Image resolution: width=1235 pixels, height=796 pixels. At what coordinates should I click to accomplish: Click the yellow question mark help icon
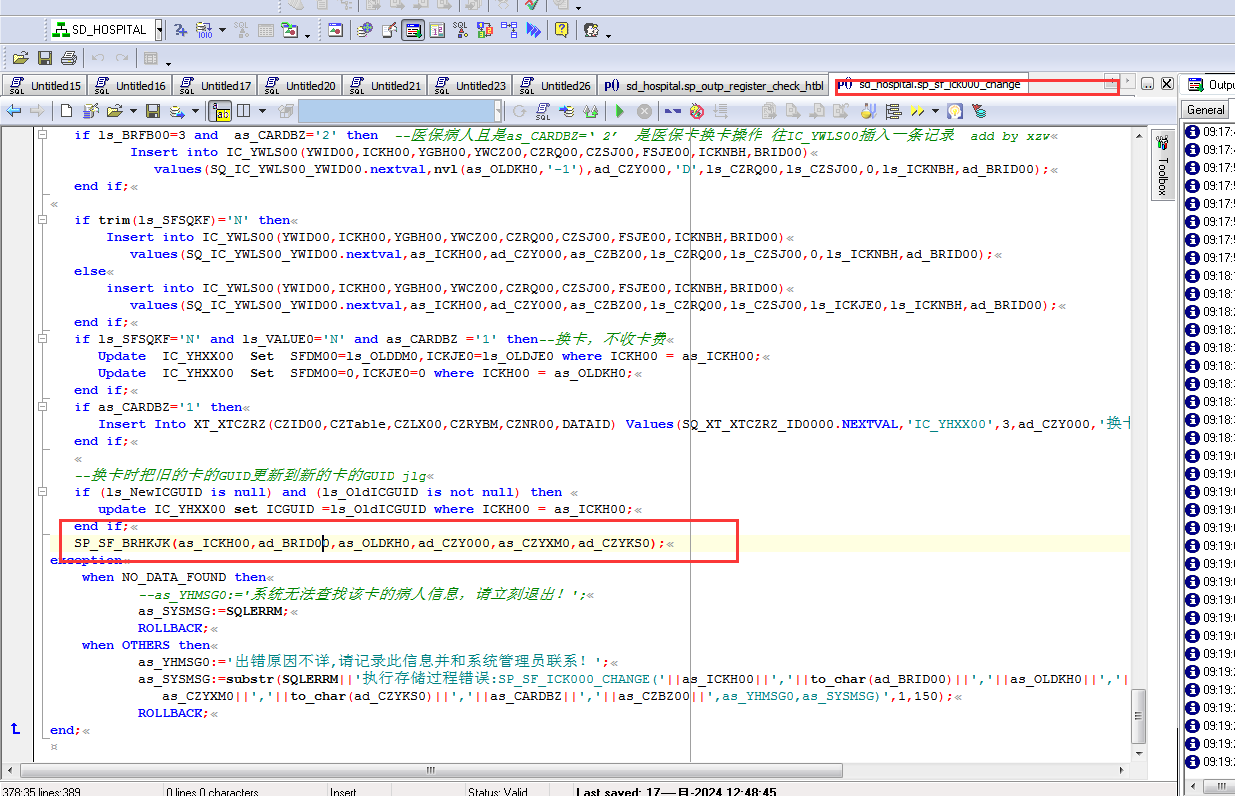[561, 30]
